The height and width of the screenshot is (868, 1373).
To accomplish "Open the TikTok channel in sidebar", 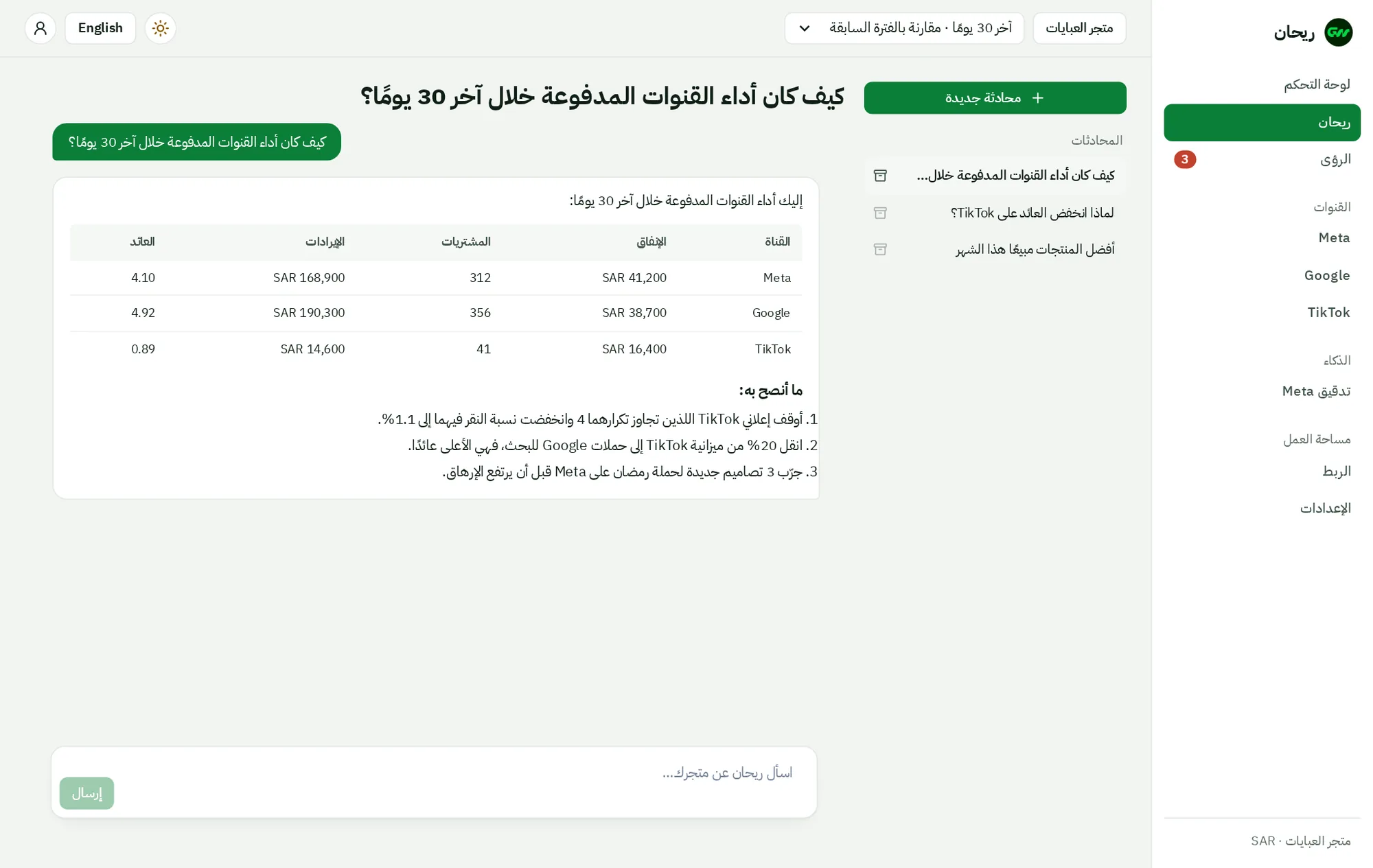I will pos(1262,313).
